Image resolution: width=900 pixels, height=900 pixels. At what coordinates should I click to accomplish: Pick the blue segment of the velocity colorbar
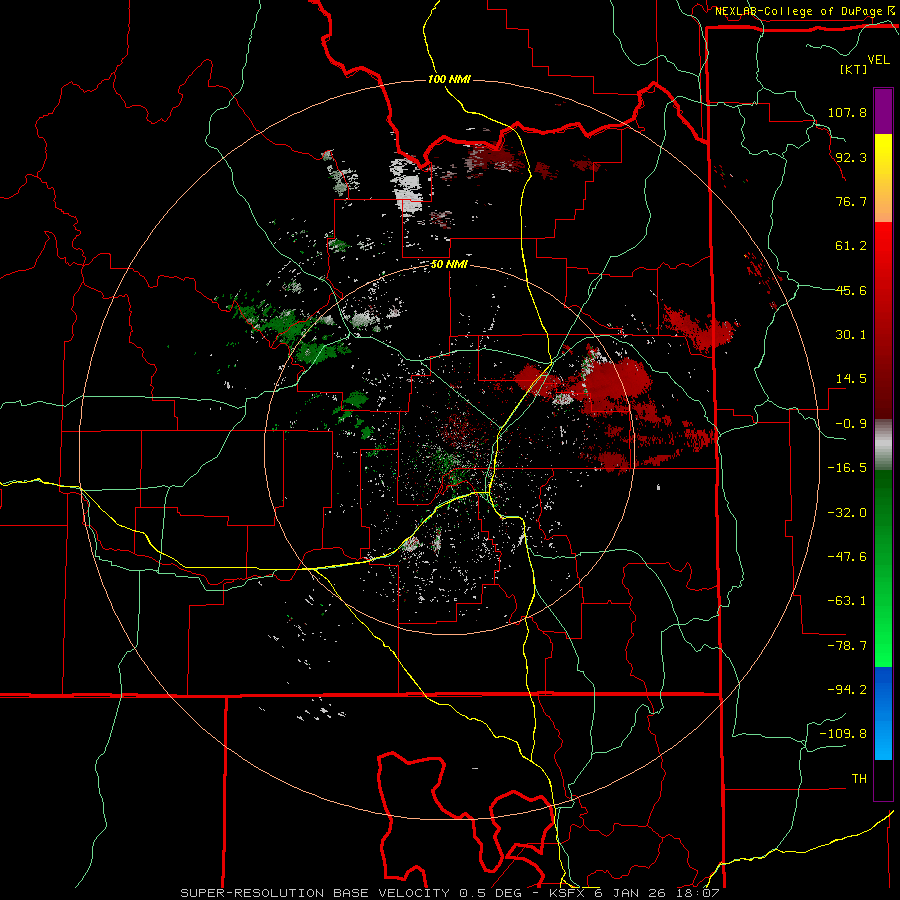click(883, 713)
